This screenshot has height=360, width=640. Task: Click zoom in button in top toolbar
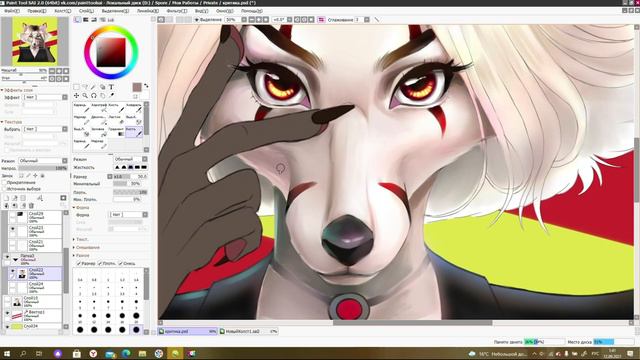point(259,20)
